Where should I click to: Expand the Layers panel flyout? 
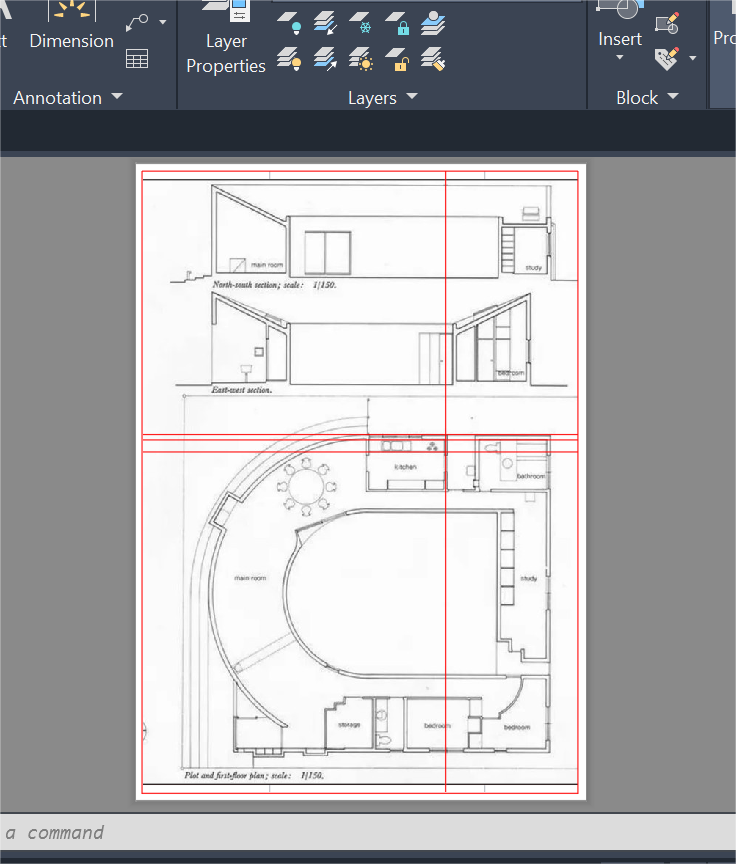[412, 97]
